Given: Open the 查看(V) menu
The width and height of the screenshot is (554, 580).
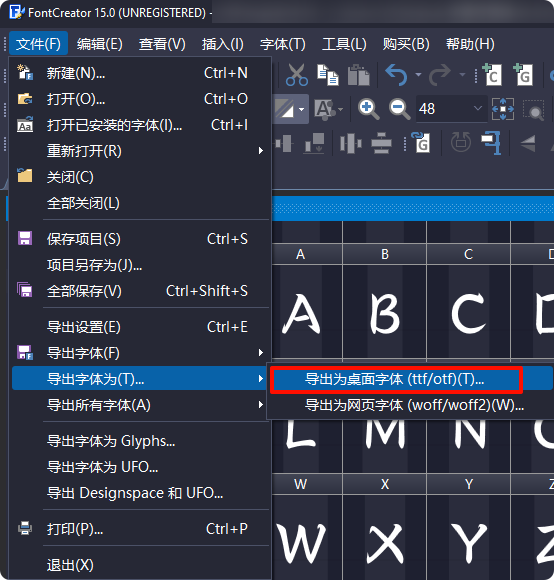Looking at the screenshot, I should click(162, 44).
